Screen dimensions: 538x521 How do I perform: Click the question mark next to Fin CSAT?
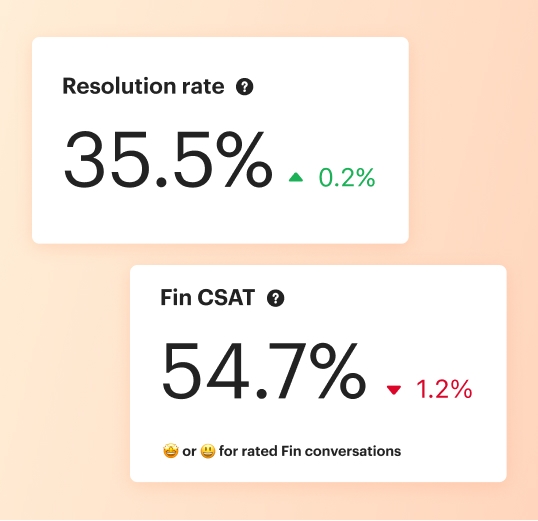point(276,298)
